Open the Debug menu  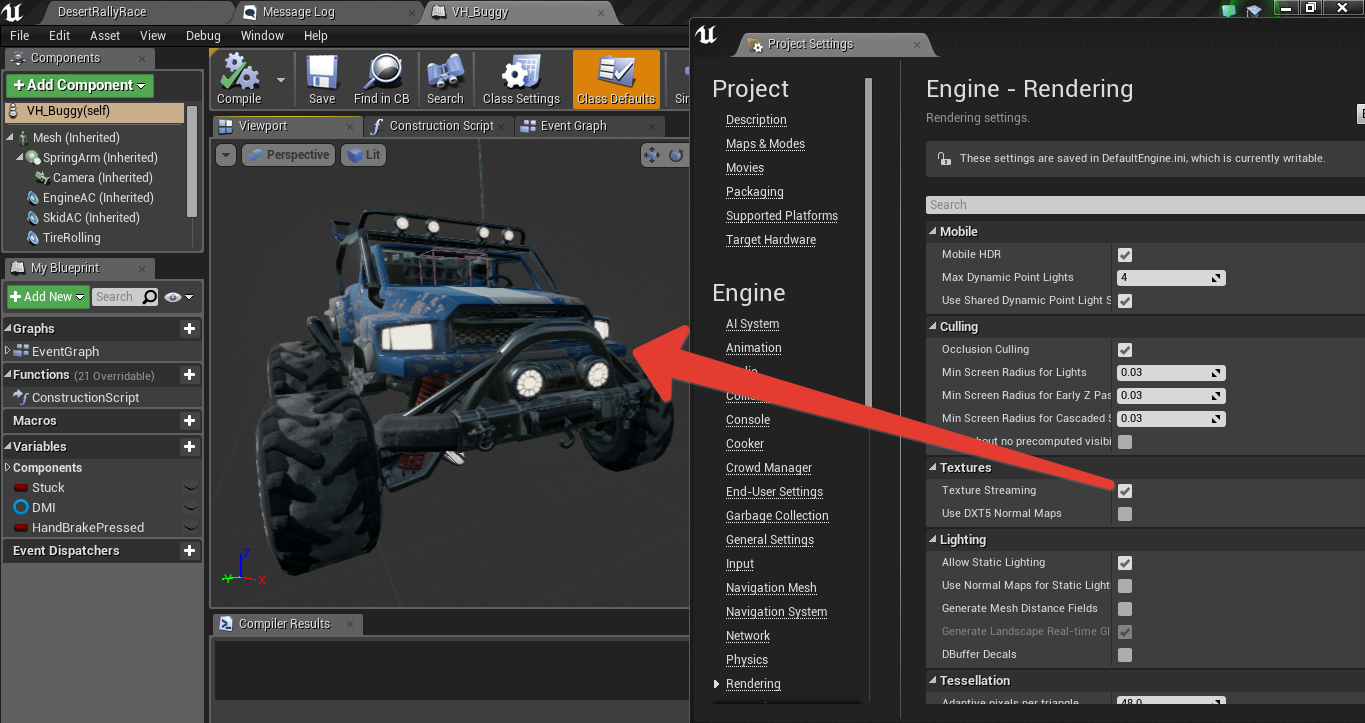click(203, 35)
